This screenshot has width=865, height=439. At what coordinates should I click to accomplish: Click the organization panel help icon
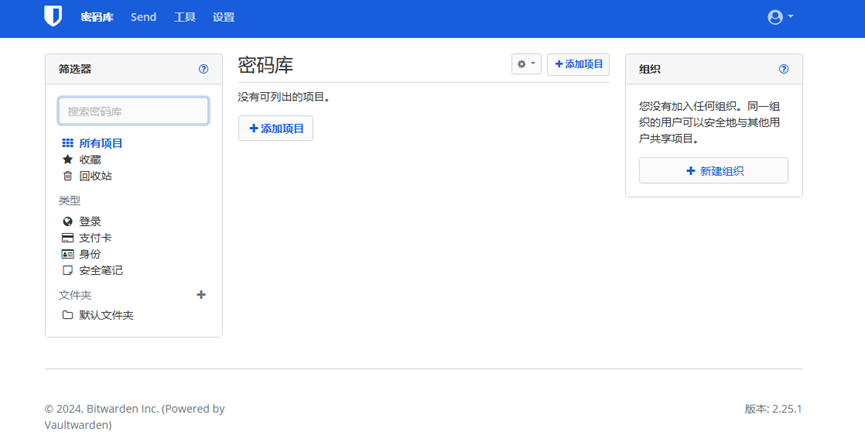tap(784, 69)
